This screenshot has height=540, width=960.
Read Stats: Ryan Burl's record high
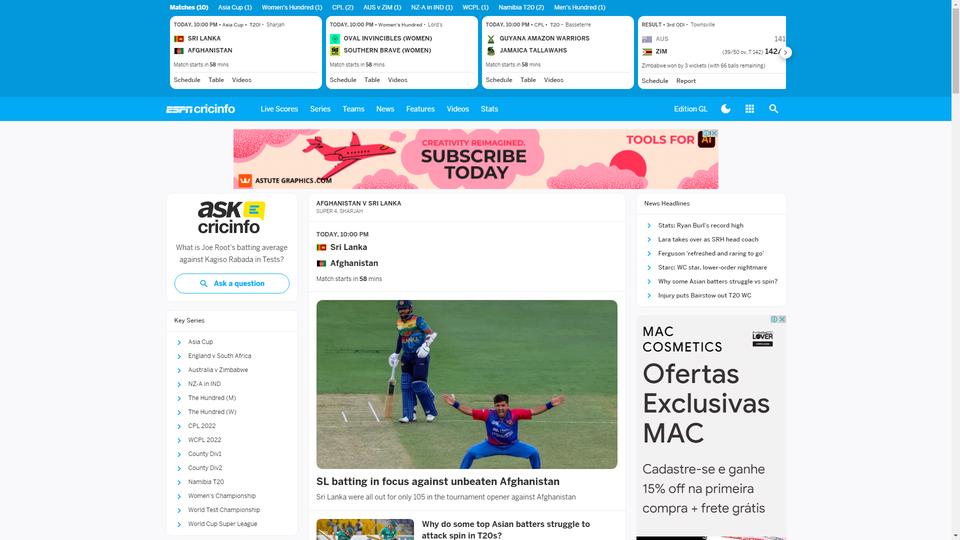coord(701,225)
